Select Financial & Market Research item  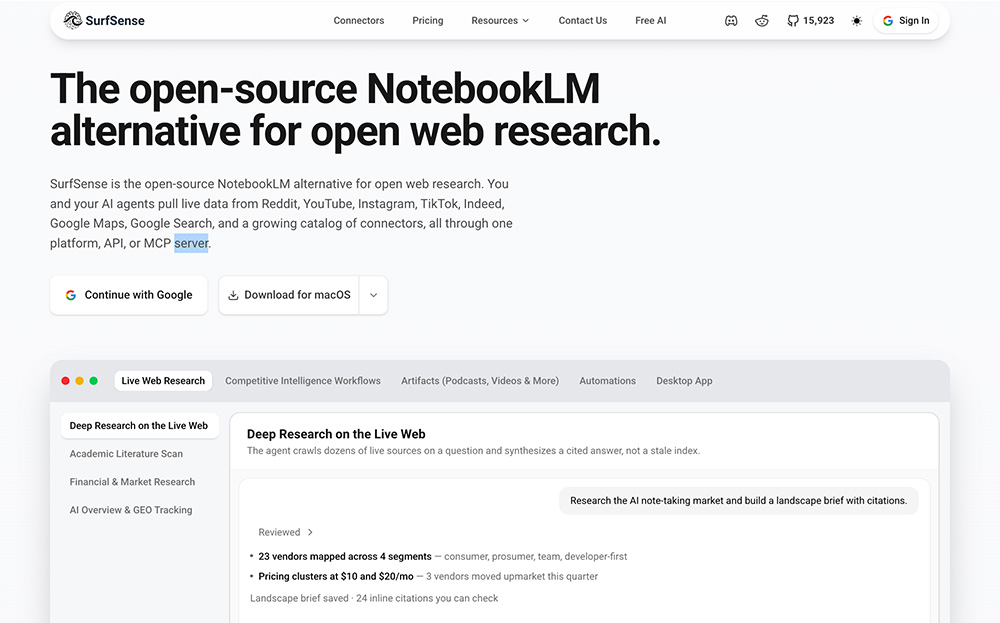coord(132,481)
